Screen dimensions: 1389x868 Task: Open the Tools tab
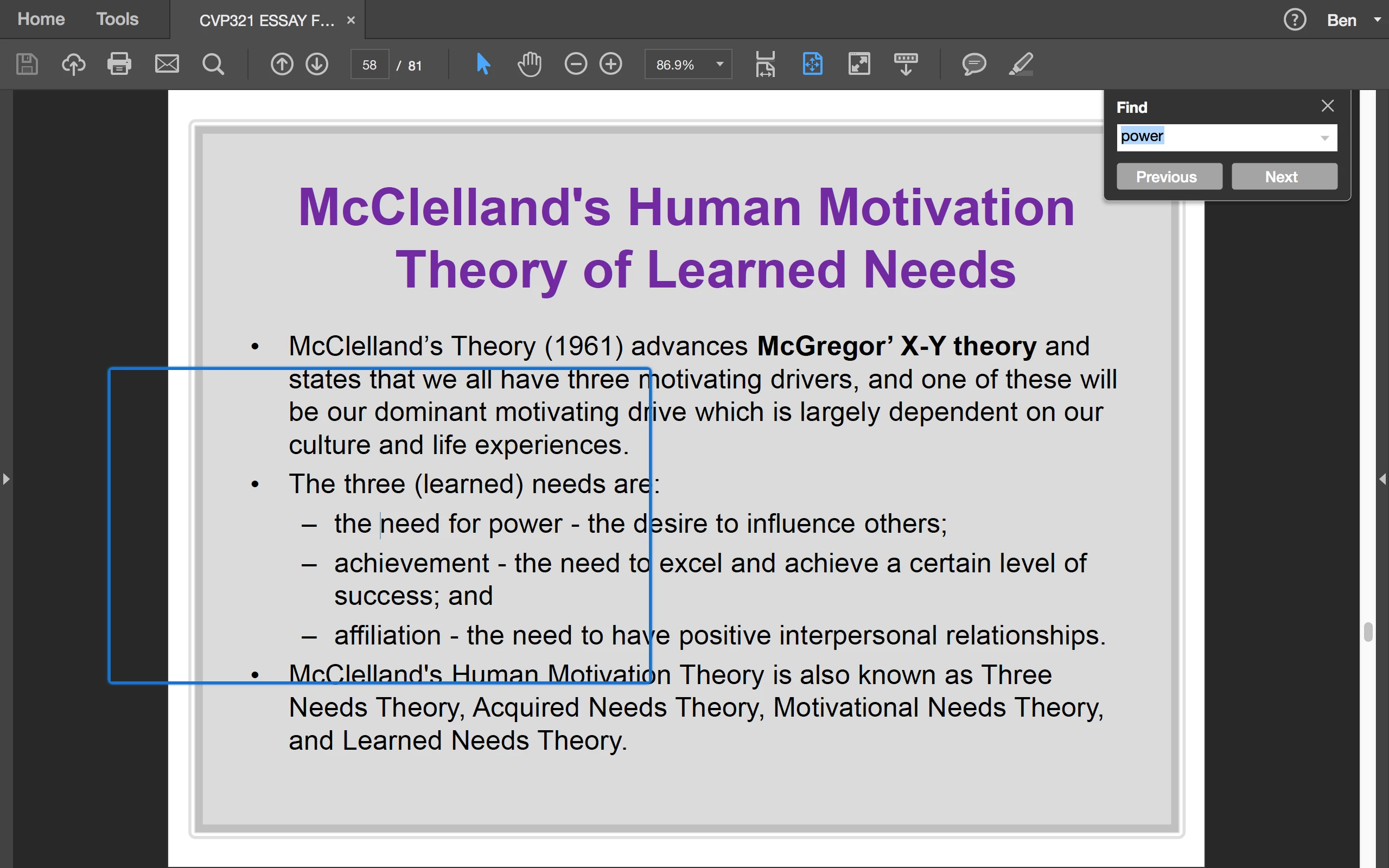[117, 19]
